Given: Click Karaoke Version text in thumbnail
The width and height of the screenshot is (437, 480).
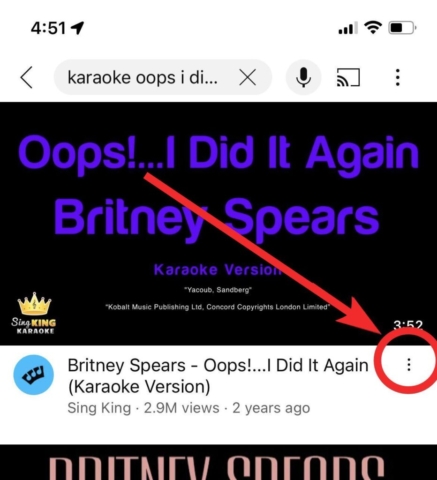Looking at the screenshot, I should coord(218,270).
